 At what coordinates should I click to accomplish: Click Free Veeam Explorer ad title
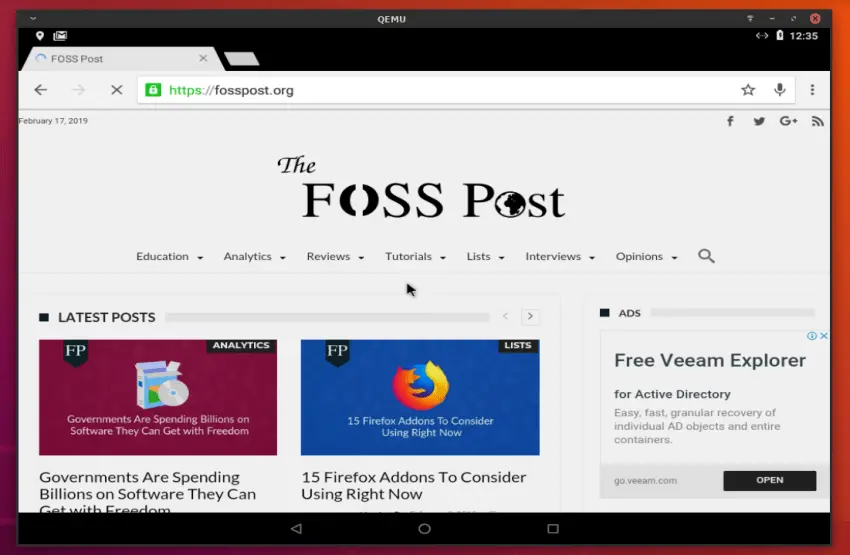[x=710, y=360]
